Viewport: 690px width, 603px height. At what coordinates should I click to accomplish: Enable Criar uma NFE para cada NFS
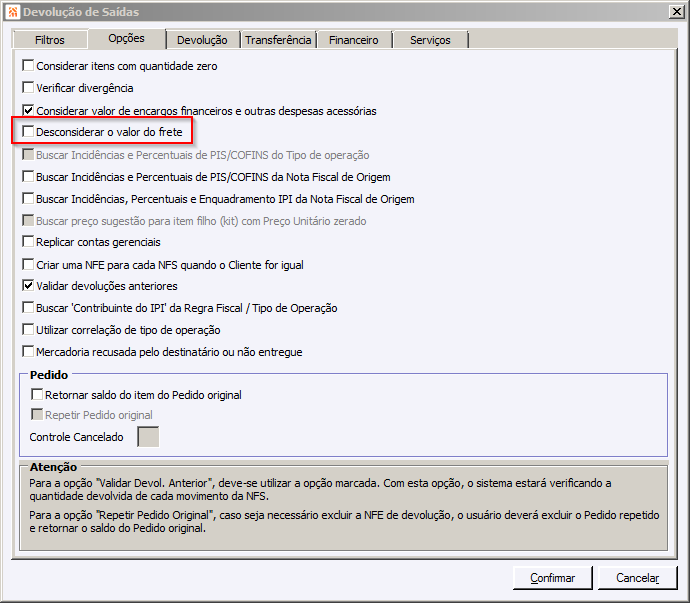click(x=28, y=265)
